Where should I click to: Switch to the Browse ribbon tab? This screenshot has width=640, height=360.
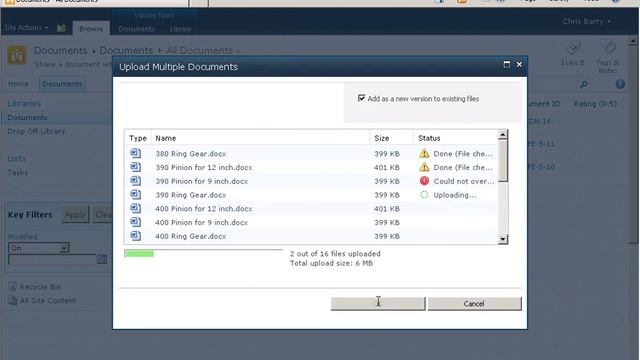tap(91, 29)
